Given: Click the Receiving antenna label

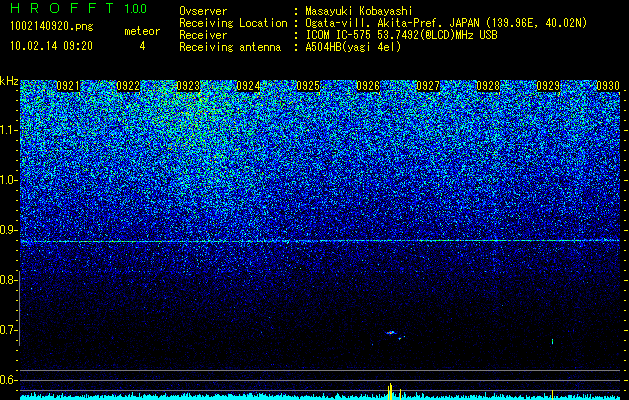Looking at the screenshot, I should 230,47.
